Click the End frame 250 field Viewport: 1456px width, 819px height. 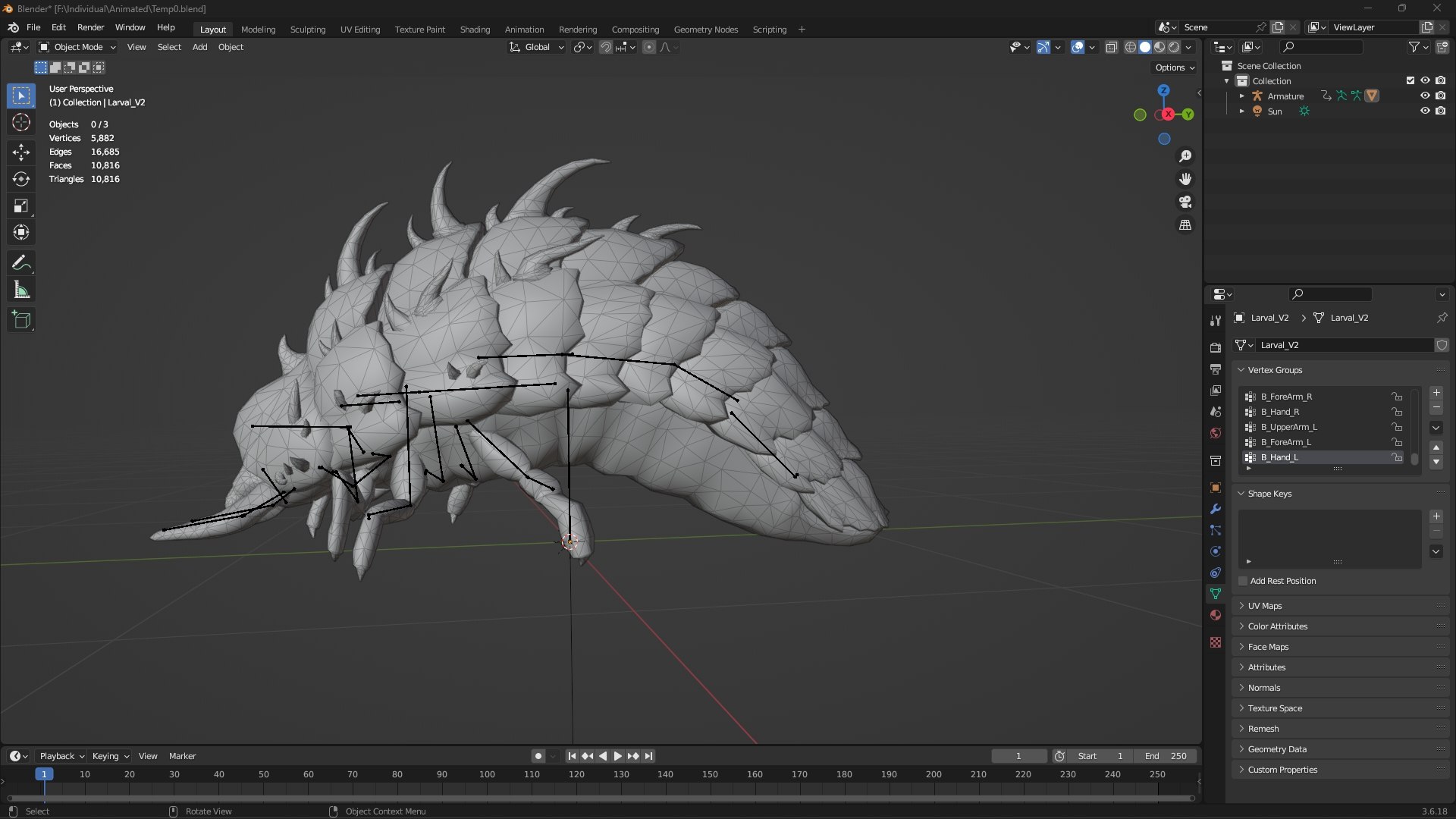click(1166, 756)
